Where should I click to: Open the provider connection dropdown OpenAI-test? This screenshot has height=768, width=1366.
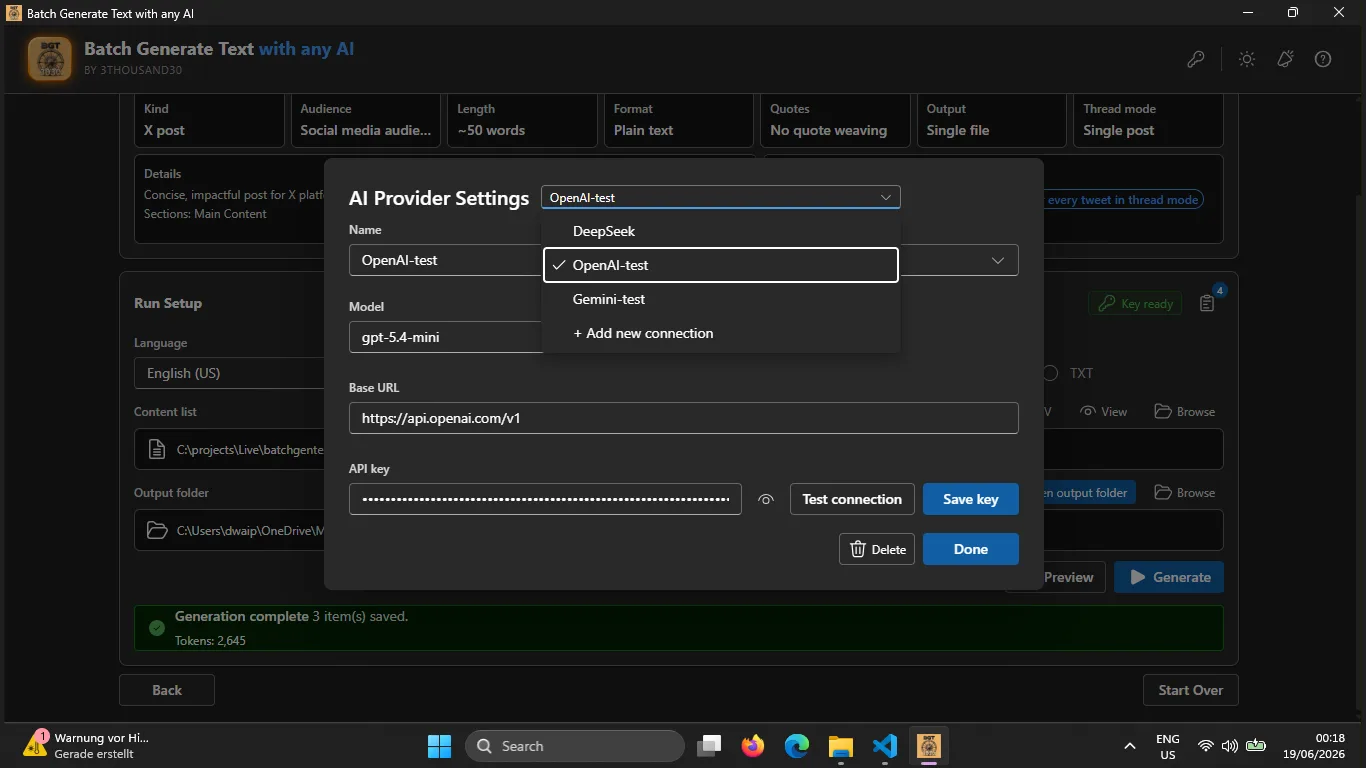click(x=721, y=198)
